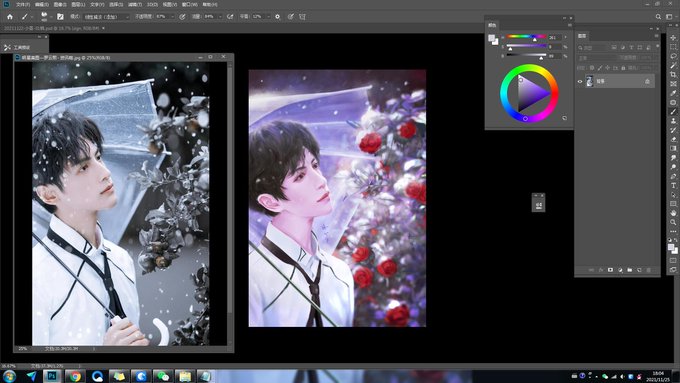
Task: Open smoothing options gear icon
Action: pyautogui.click(x=278, y=16)
